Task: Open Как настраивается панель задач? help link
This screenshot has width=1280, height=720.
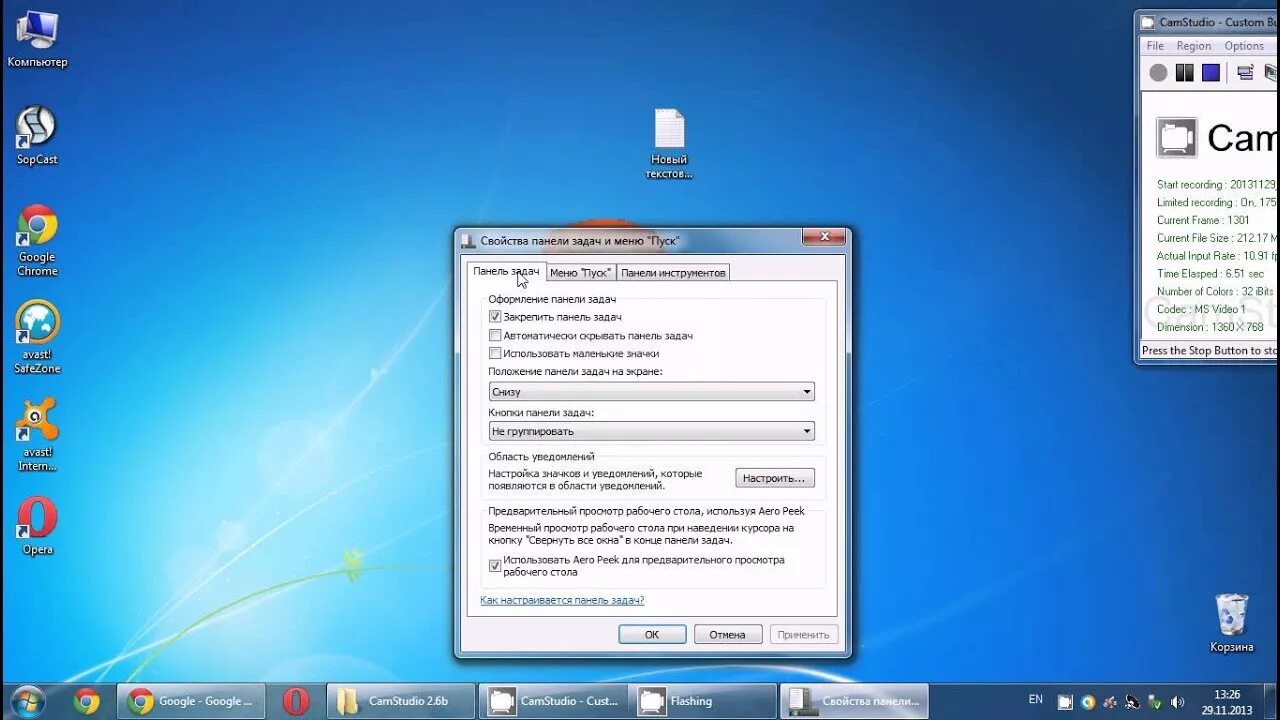Action: [x=562, y=600]
